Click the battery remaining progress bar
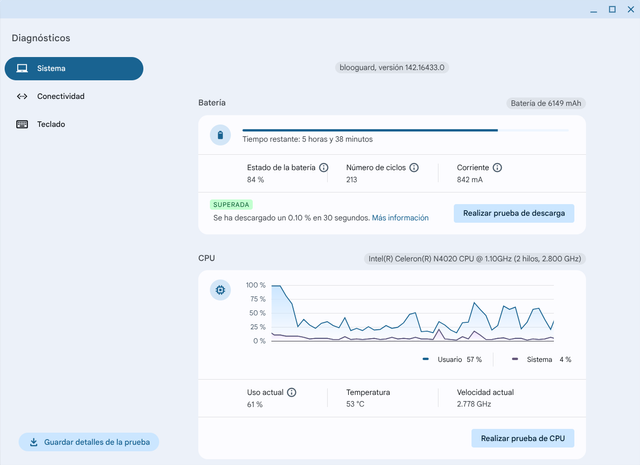The height and width of the screenshot is (465, 640). [x=404, y=130]
